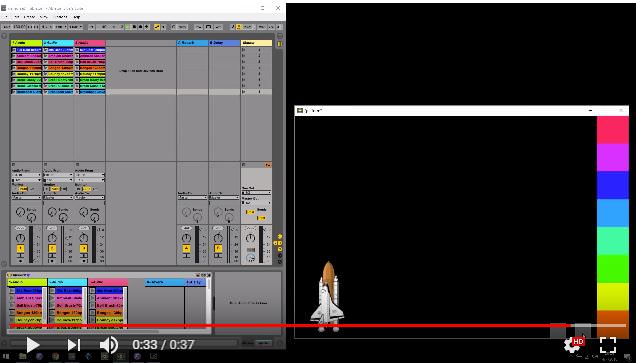Switch to Arrangement view selector icon
Screen dimensions: 636x363
279,36
